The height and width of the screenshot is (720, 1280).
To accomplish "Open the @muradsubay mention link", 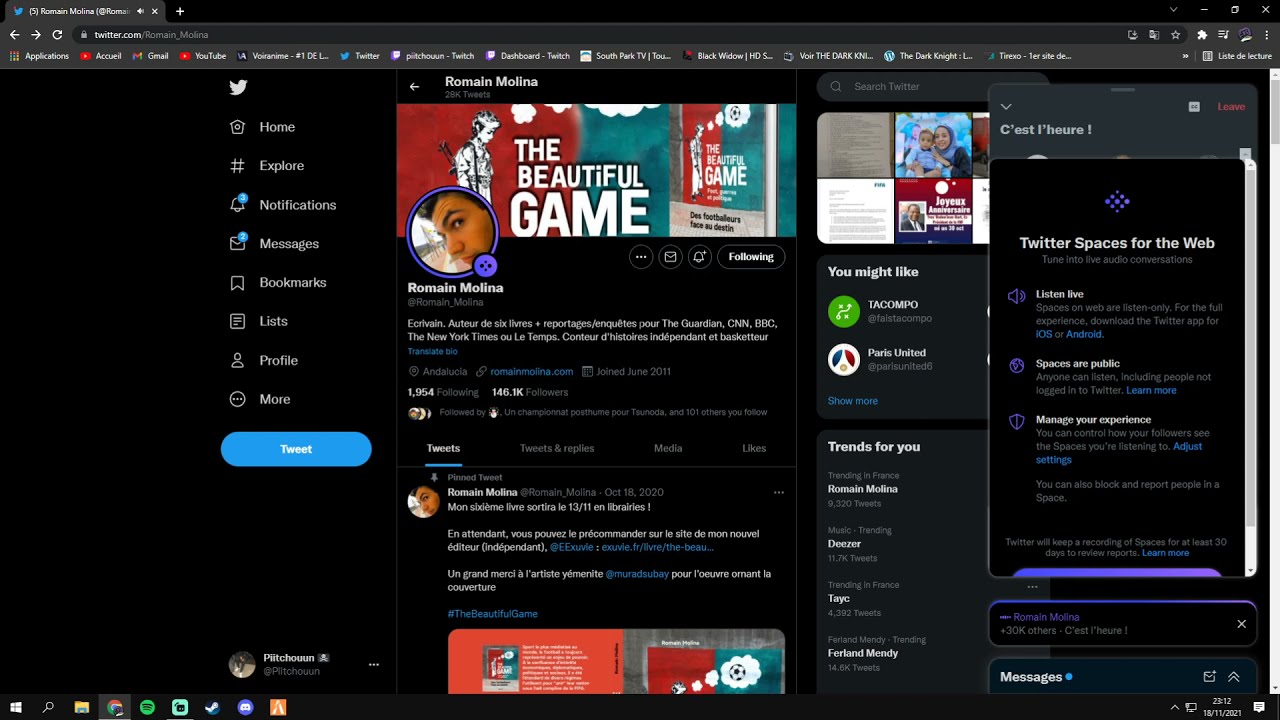I will (637, 574).
